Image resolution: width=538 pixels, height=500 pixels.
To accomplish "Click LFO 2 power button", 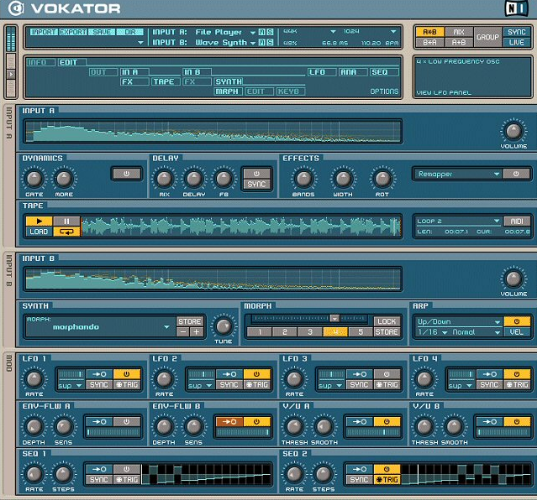I will (x=257, y=374).
